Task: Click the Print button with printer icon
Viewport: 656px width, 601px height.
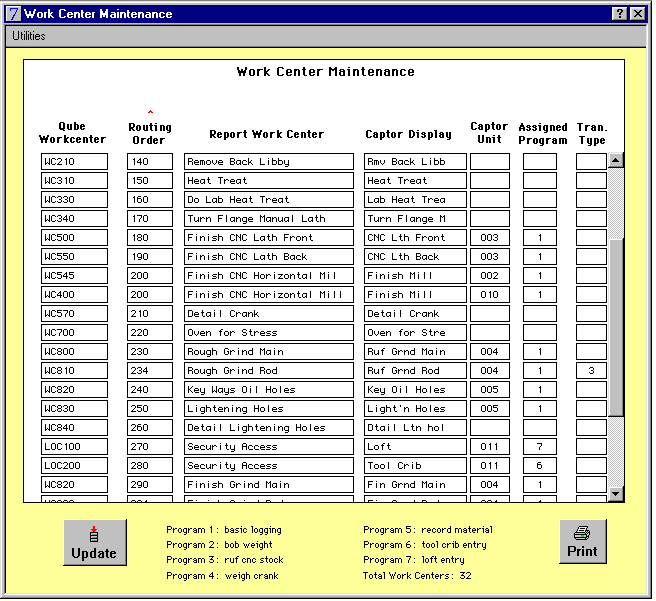Action: [x=582, y=542]
